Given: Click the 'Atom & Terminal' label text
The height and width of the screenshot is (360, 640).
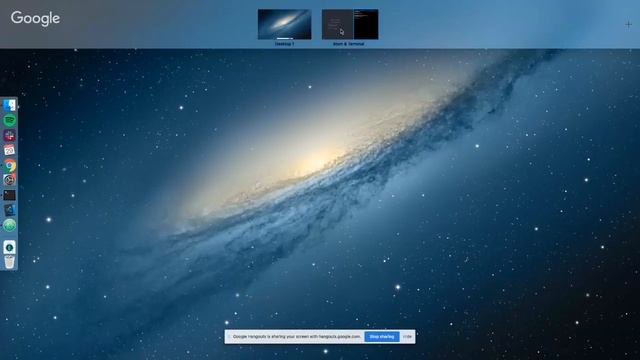Looking at the screenshot, I should (x=349, y=44).
